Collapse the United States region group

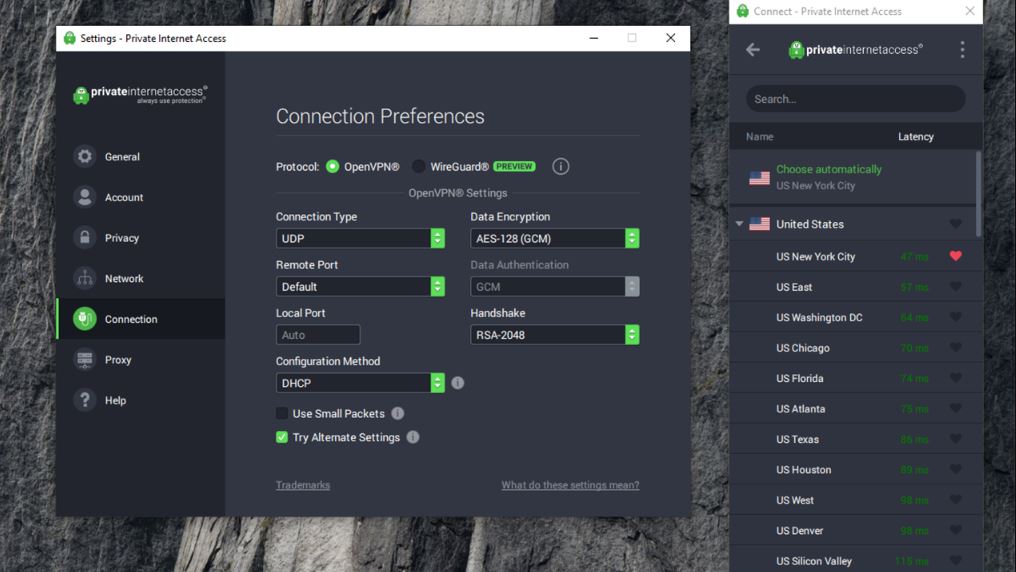click(x=739, y=223)
